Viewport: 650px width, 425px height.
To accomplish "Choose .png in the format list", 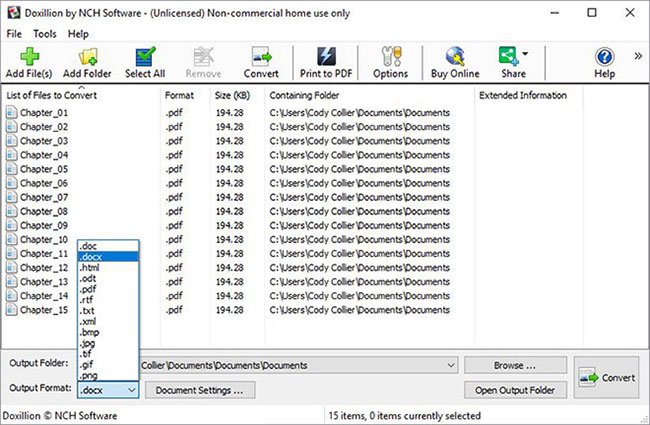I will point(108,375).
